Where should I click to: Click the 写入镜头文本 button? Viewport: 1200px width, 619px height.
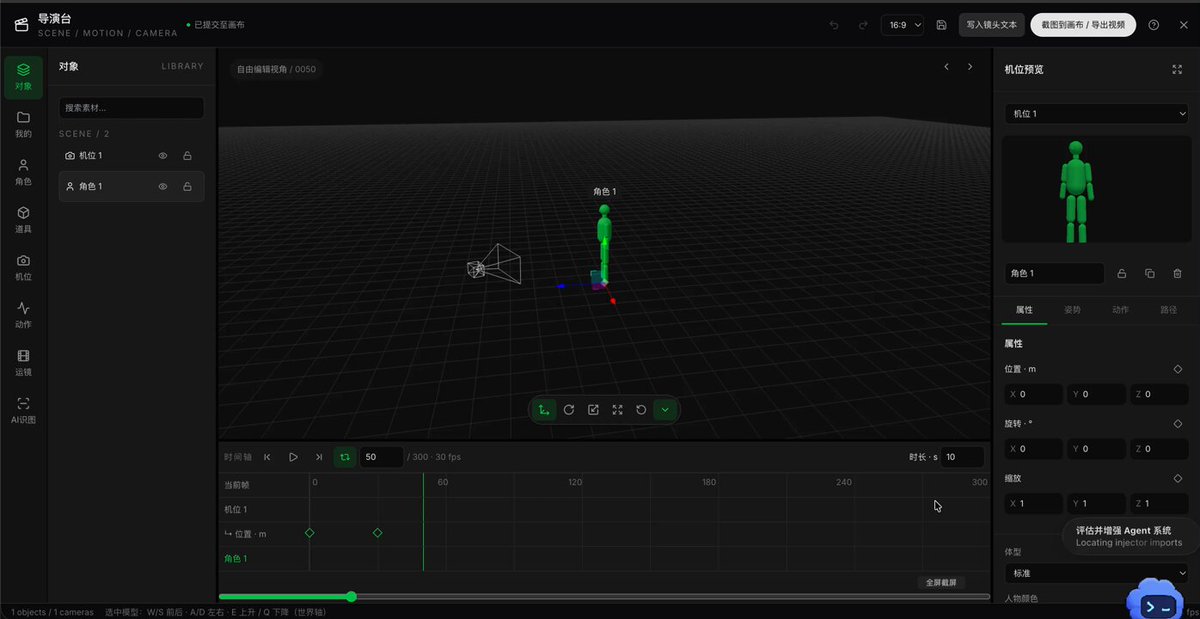[991, 25]
